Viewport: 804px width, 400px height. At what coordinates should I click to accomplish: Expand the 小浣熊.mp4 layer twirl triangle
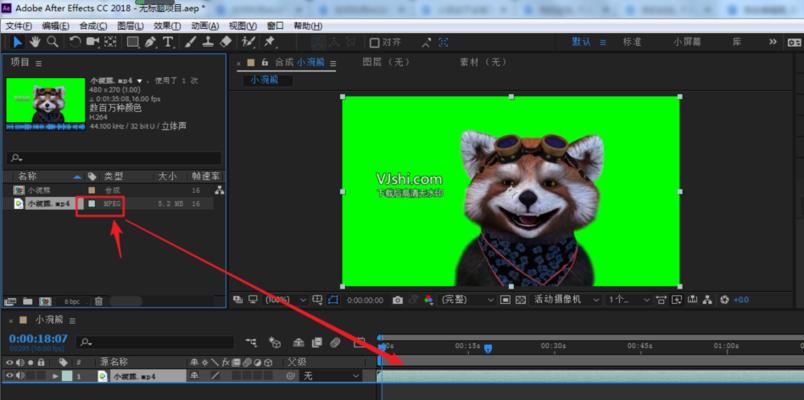[x=55, y=376]
